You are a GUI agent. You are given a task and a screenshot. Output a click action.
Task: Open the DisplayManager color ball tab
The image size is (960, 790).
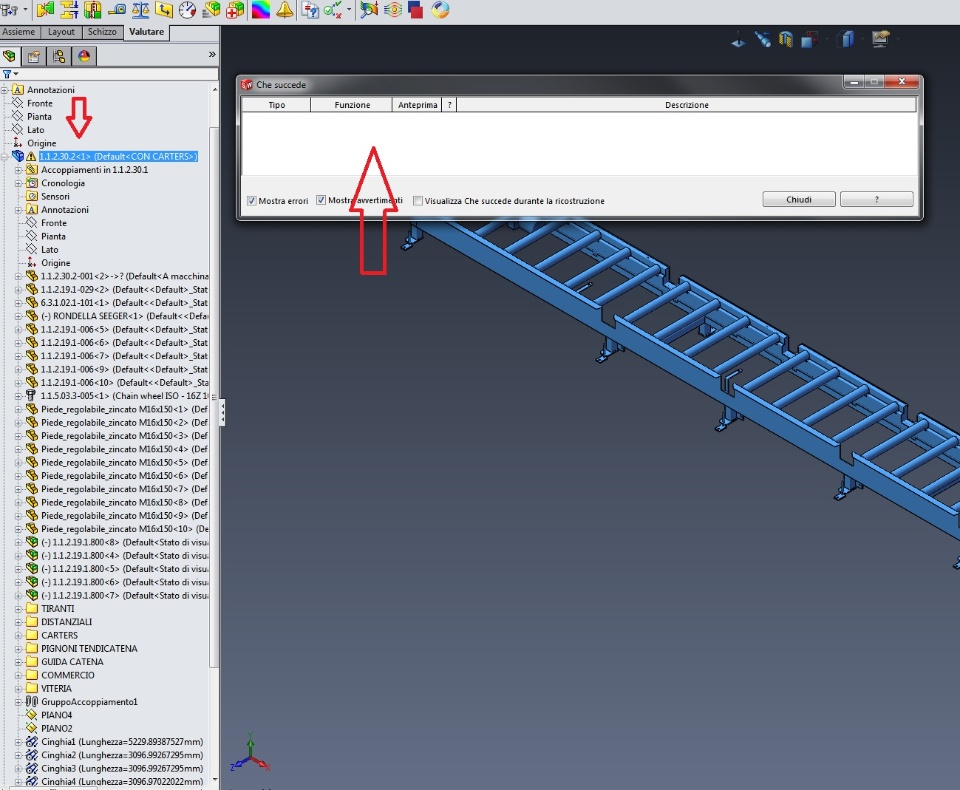[x=84, y=56]
